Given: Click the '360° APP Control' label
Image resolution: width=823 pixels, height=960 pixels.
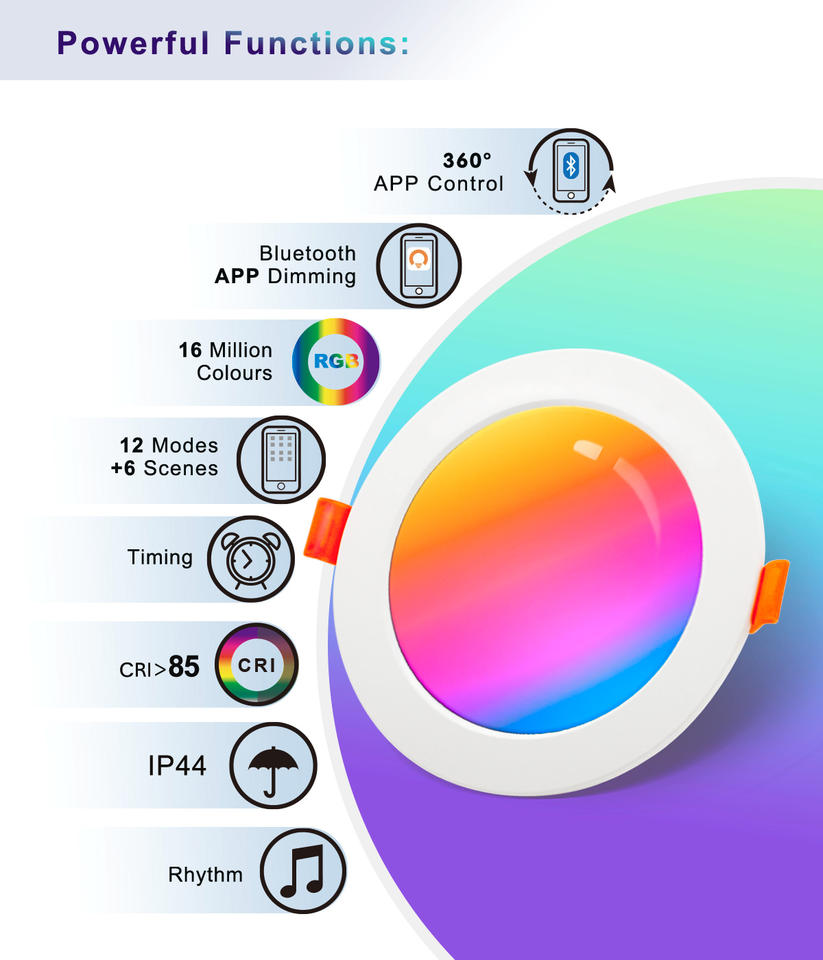Looking at the screenshot, I should pos(438,172).
